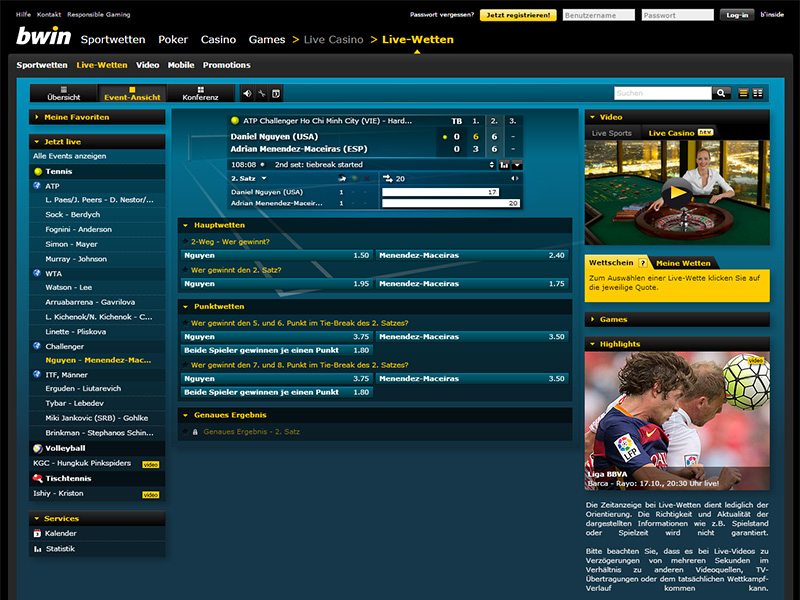Click the swap arrows icon next to 20
Image resolution: width=800 pixels, height=600 pixels.
388,179
